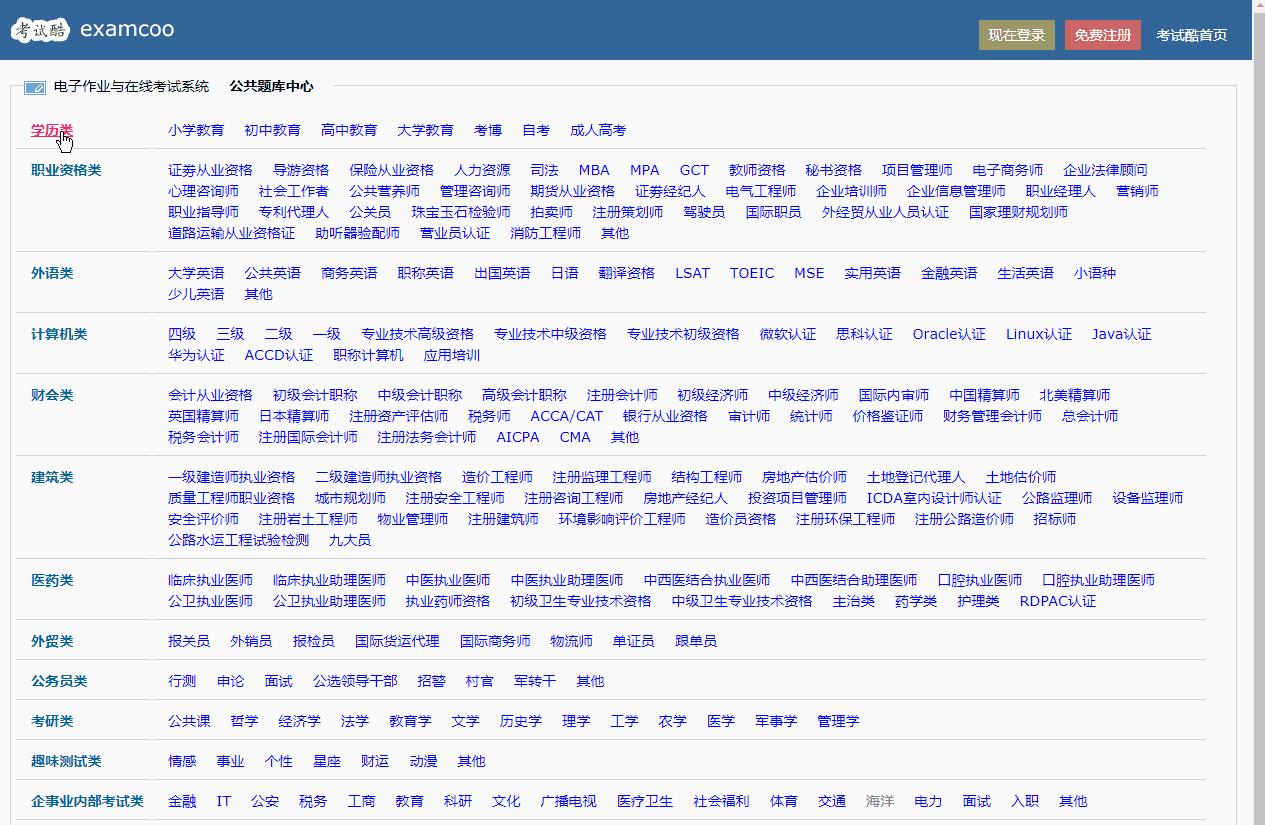Click the Java认证 link in 计算机类

[1120, 333]
